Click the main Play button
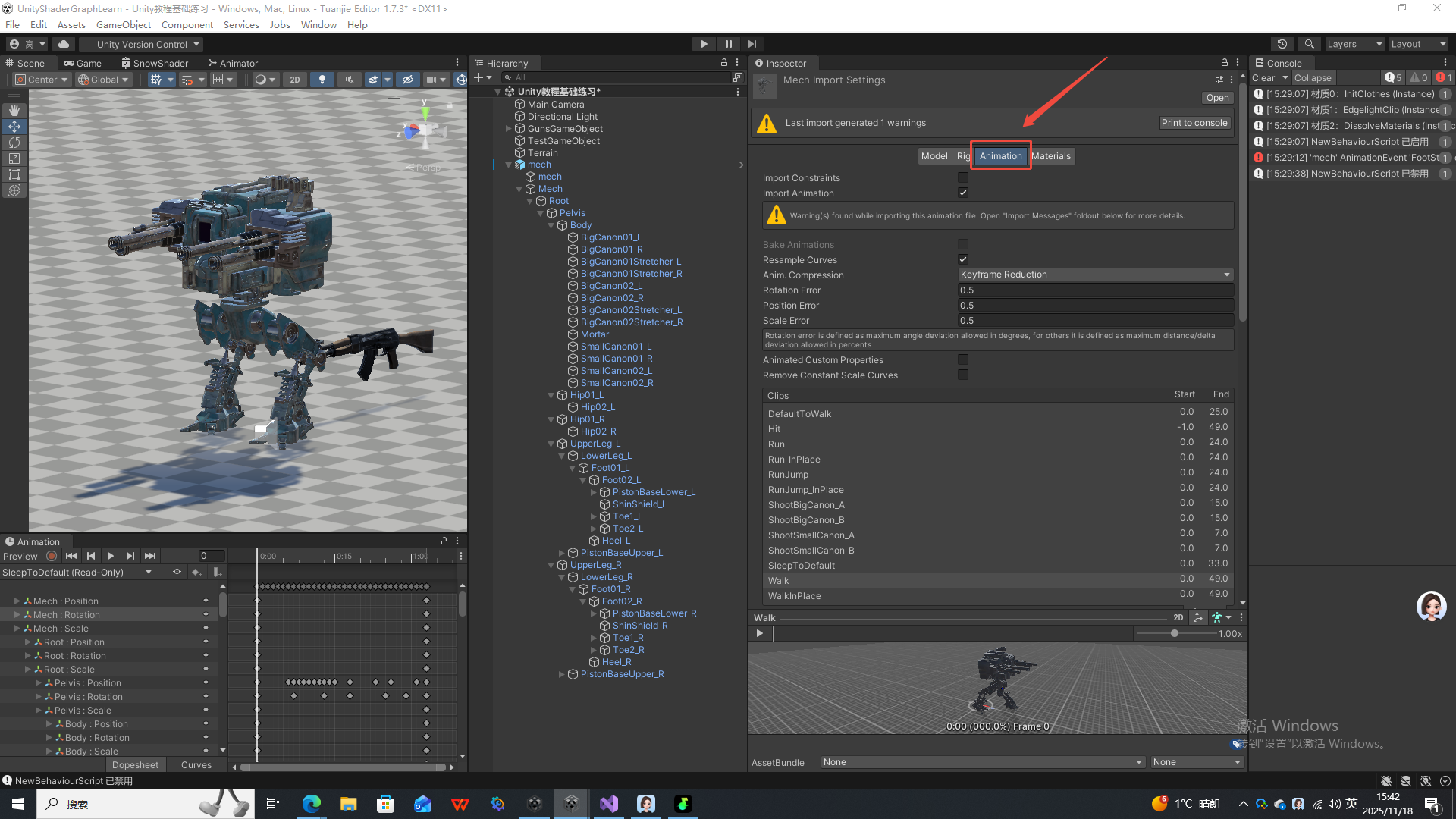The width and height of the screenshot is (1456, 819). click(x=704, y=44)
